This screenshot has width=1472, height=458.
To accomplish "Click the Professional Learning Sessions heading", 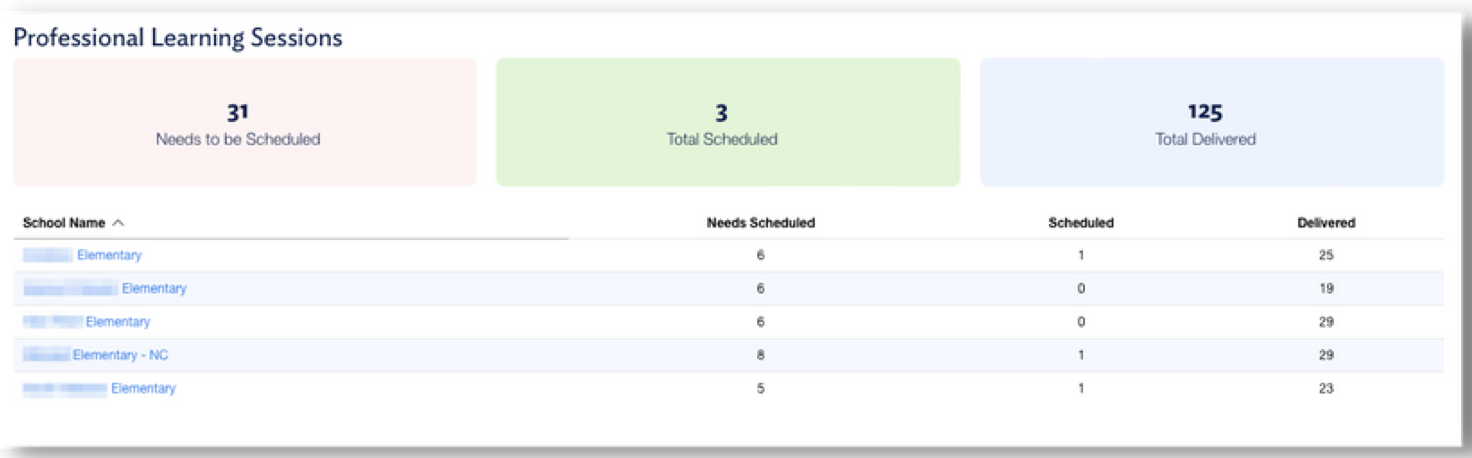I will (x=178, y=38).
